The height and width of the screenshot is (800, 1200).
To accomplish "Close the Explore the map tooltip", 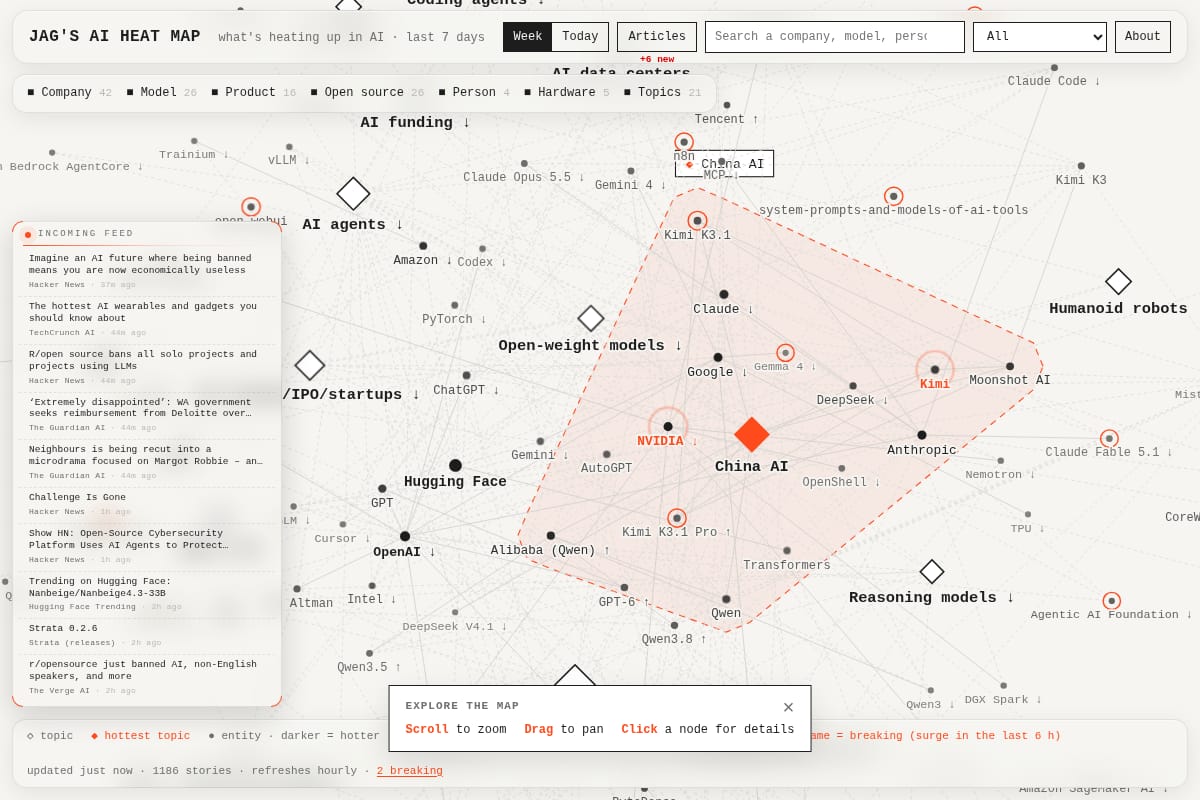I will click(788, 707).
